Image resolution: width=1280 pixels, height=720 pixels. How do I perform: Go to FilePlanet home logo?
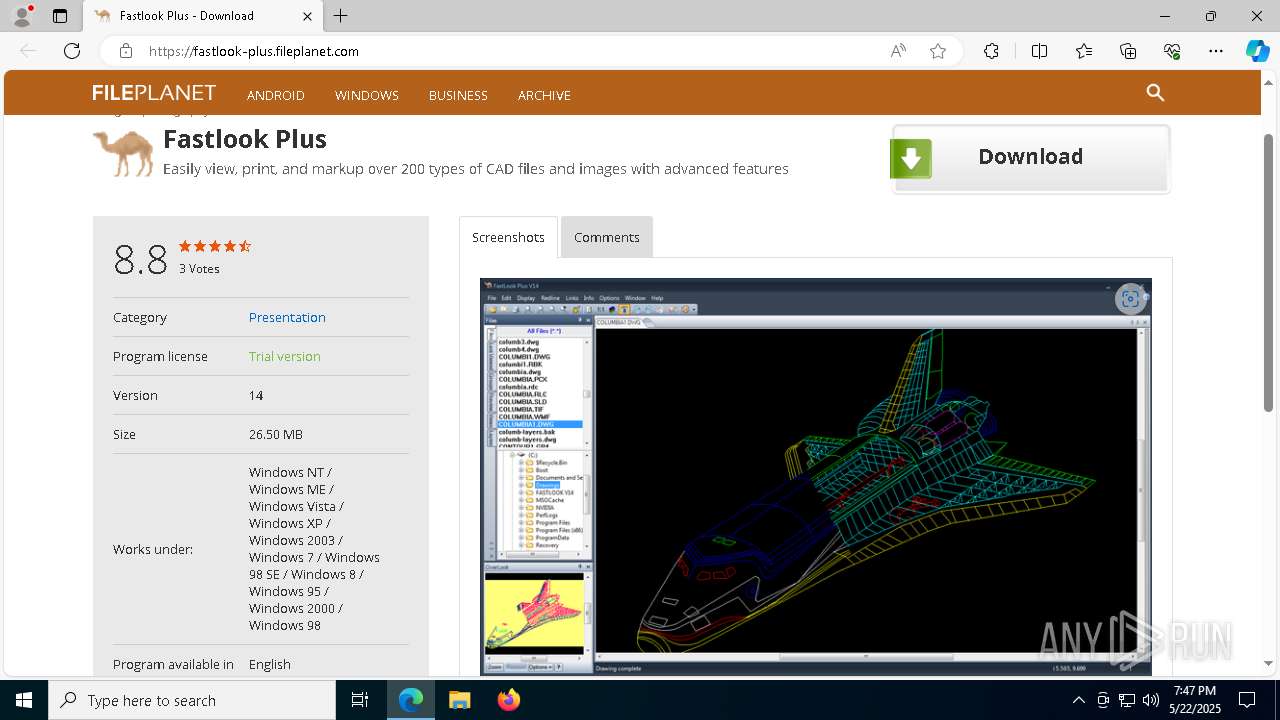coord(154,93)
